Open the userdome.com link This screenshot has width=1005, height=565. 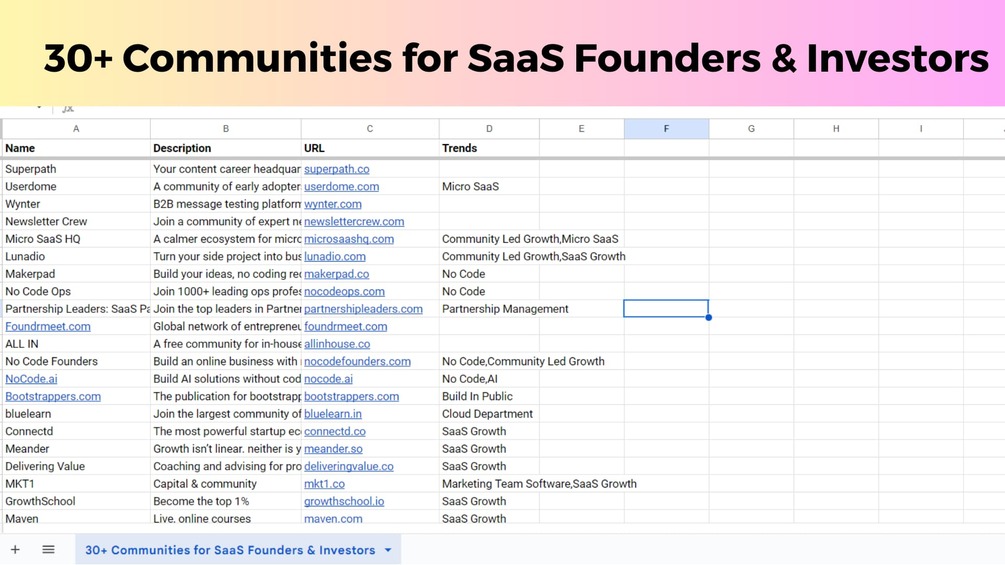tap(341, 186)
